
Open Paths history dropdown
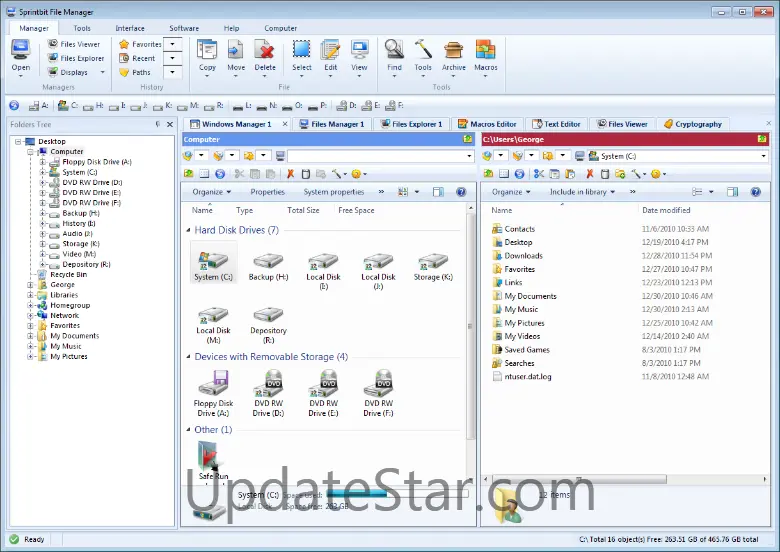click(173, 72)
